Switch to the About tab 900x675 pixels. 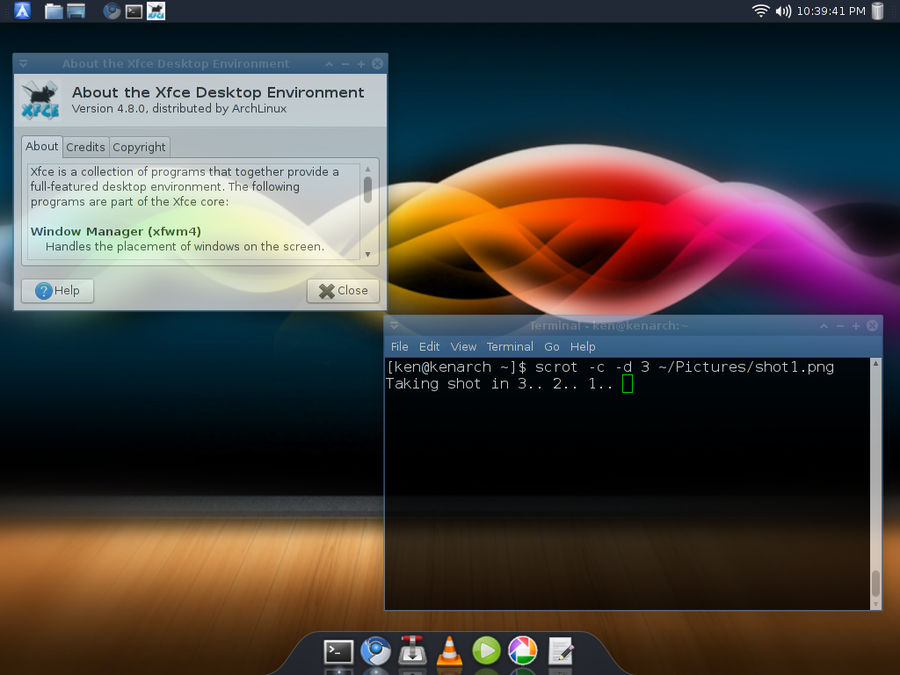41,146
